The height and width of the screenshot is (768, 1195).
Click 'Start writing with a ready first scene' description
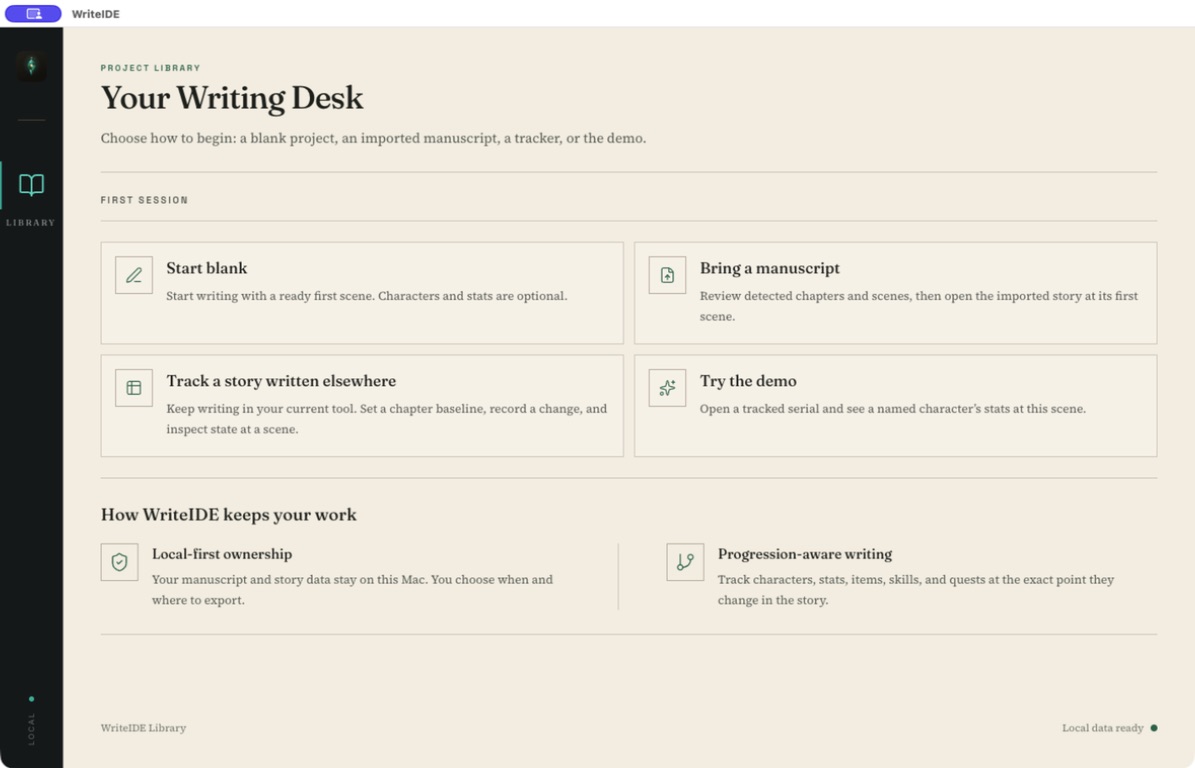click(367, 296)
